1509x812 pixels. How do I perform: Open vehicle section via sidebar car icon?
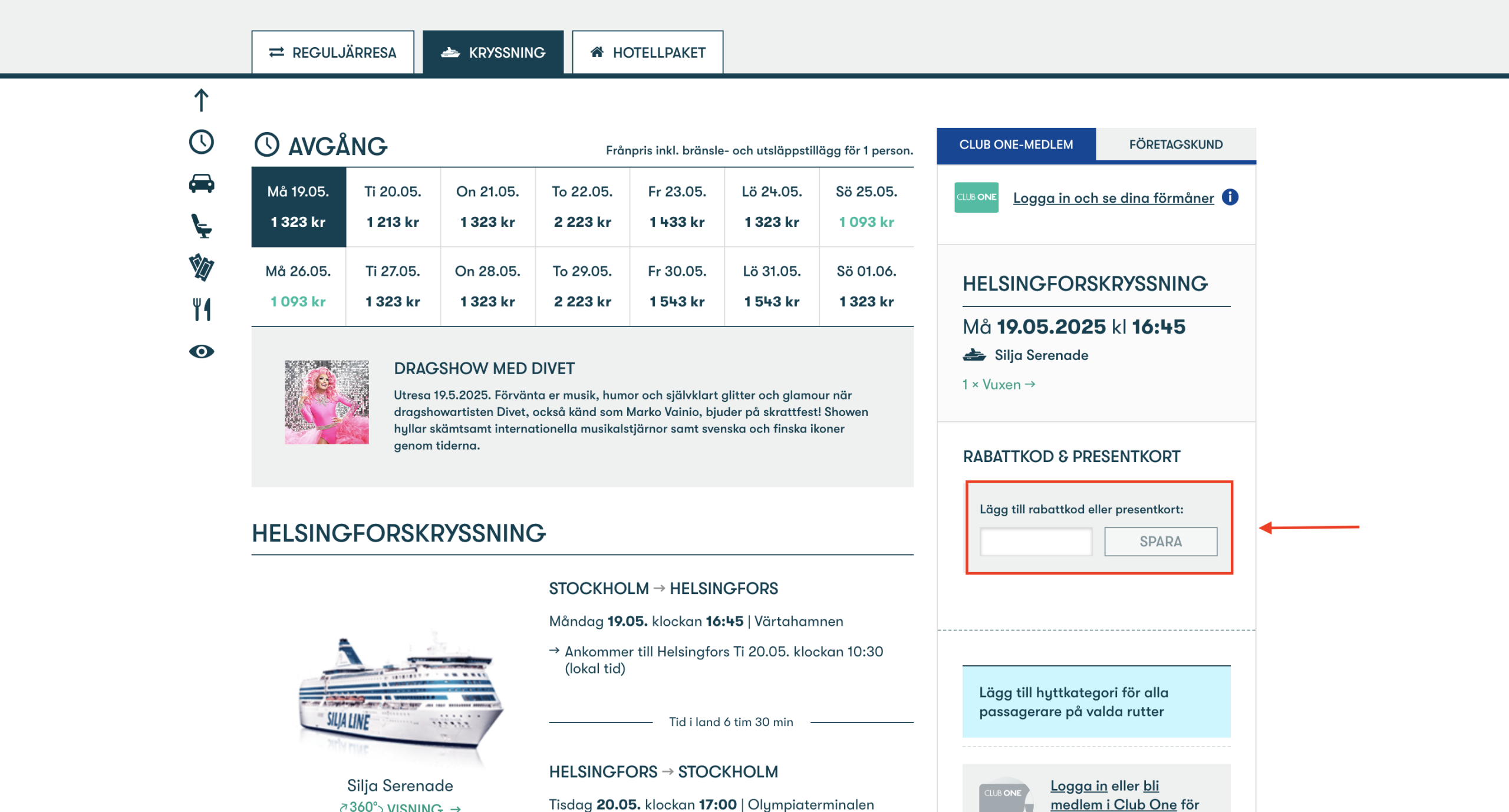click(x=201, y=183)
